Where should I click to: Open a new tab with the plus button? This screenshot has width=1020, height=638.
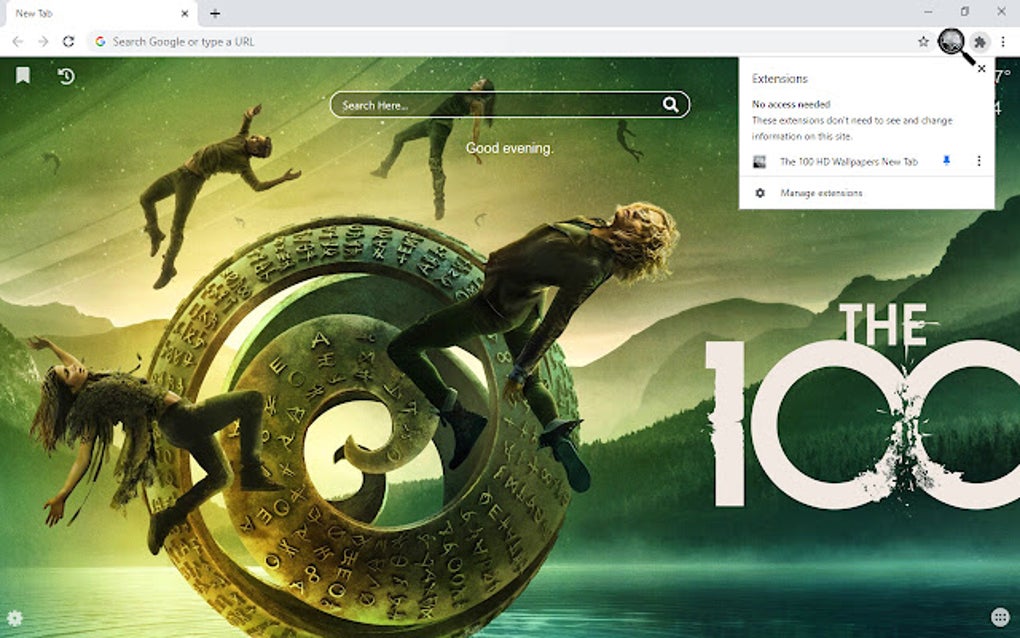[215, 13]
